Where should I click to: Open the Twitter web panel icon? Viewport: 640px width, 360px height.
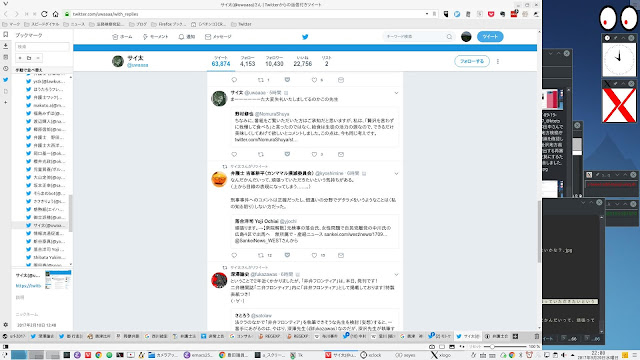click(5, 80)
